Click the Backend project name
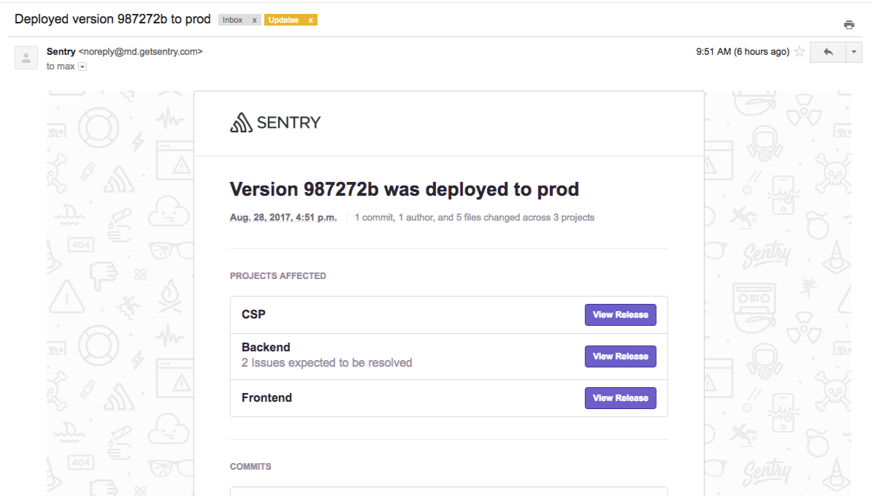872x496 pixels. 266,348
